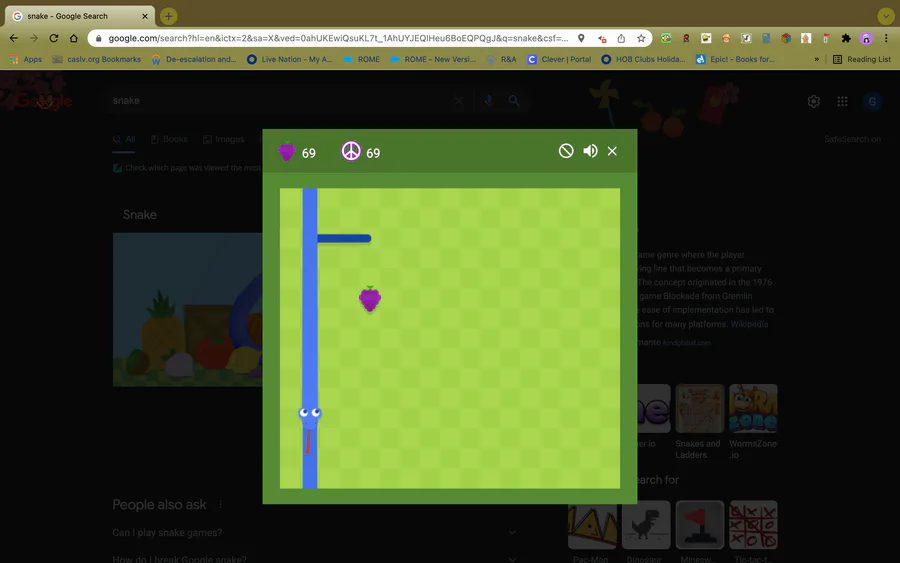Viewport: 900px width, 563px height.
Task: Open the Extensions puzzle icon
Action: 846,38
